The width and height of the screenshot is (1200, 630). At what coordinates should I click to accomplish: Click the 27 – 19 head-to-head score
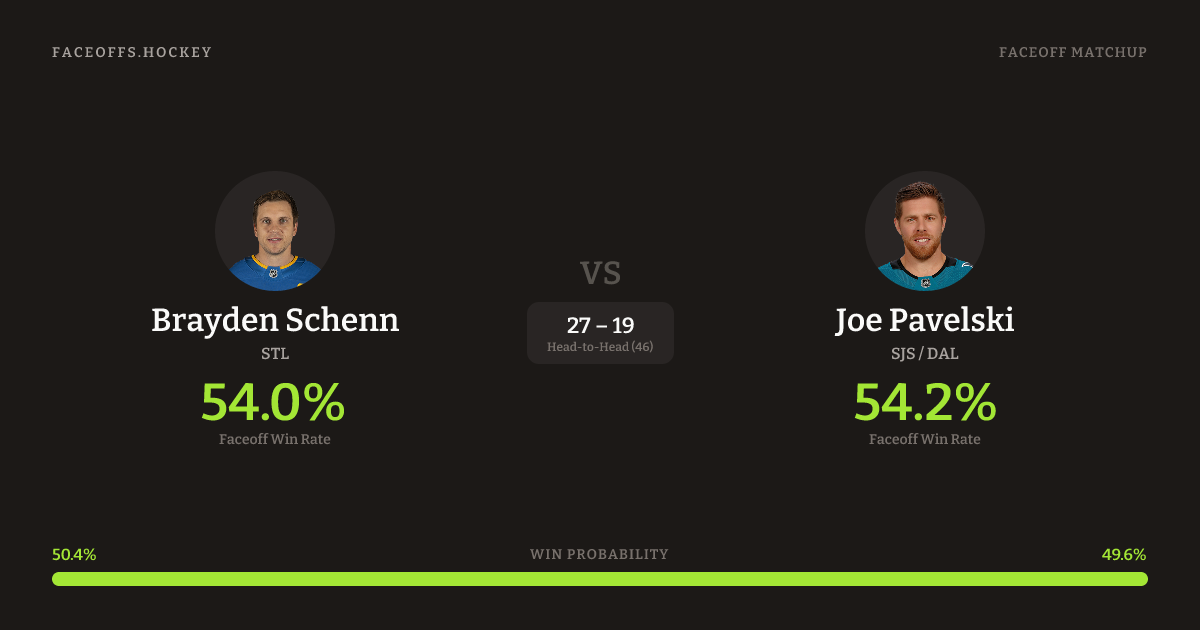point(600,325)
